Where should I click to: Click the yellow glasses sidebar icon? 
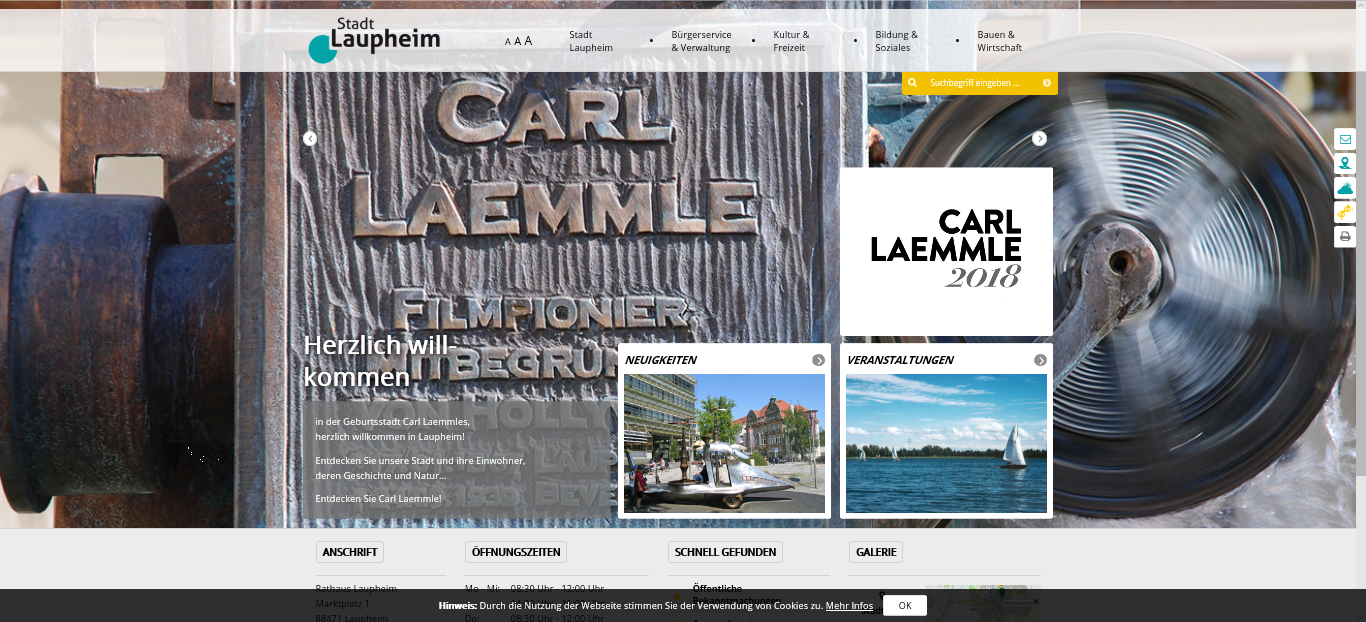pos(1345,212)
